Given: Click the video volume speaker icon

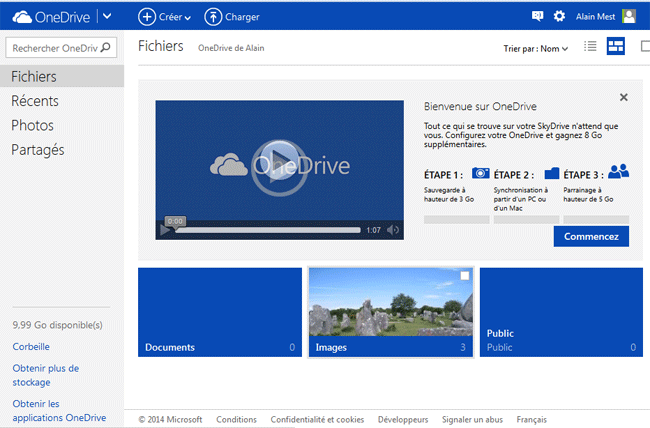Looking at the screenshot, I should pos(393,230).
